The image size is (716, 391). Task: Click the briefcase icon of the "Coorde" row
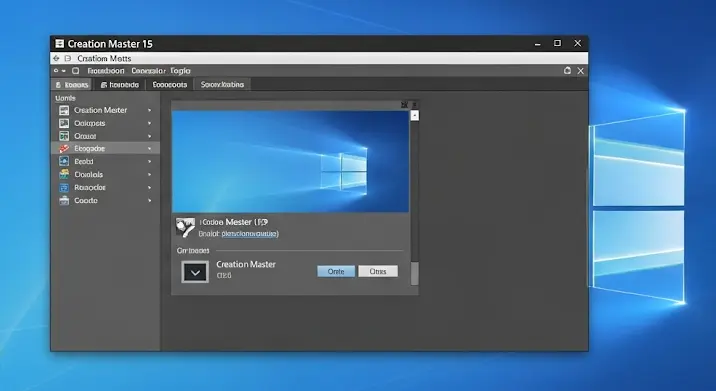pyautogui.click(x=64, y=200)
